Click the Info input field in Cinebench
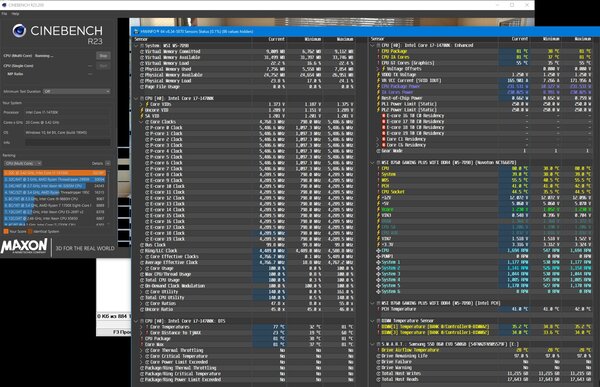The image size is (600, 387). (x=68, y=142)
